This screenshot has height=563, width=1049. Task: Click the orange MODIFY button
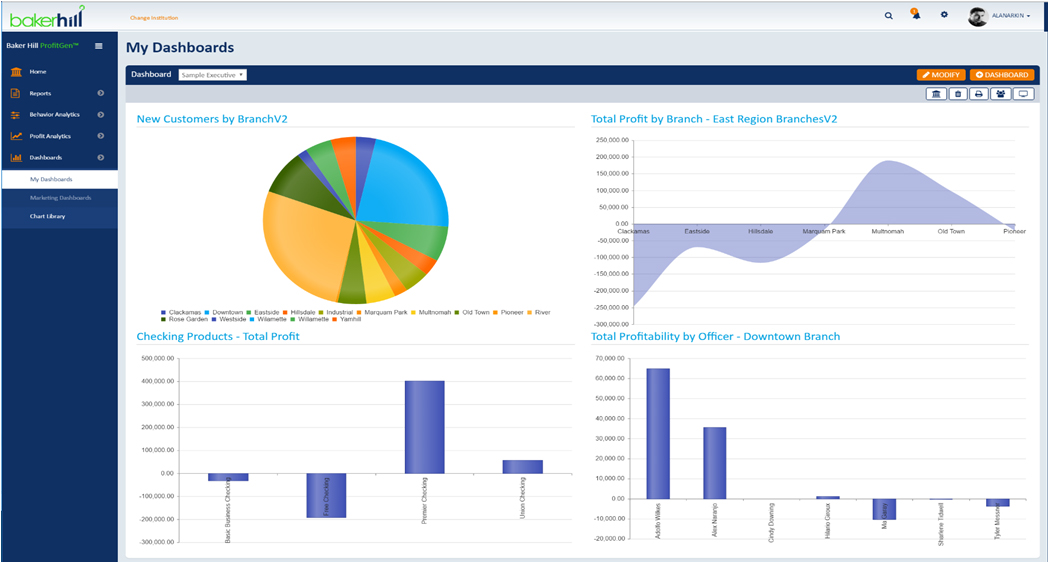[x=940, y=75]
